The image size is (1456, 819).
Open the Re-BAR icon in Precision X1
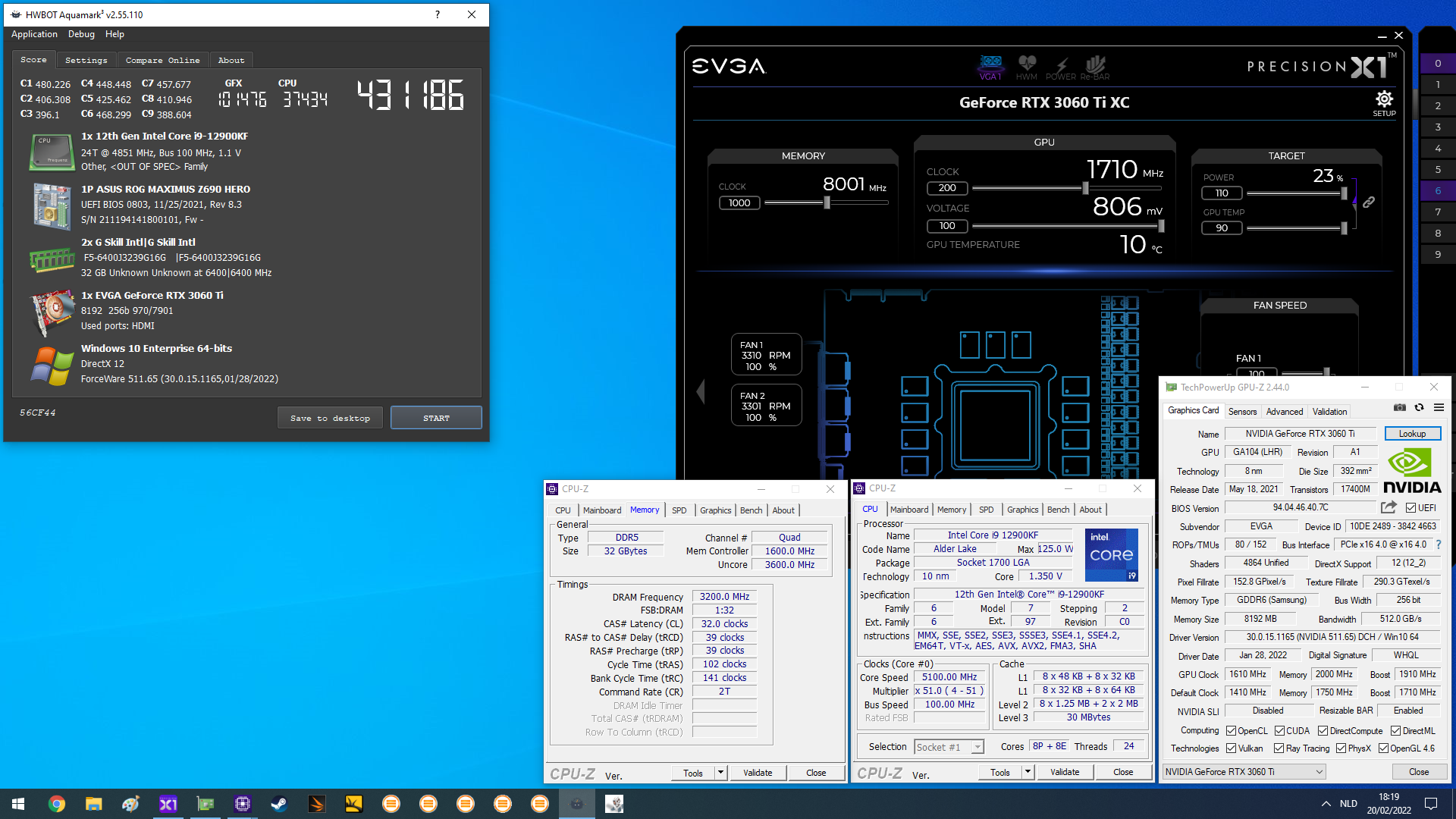(x=1095, y=67)
